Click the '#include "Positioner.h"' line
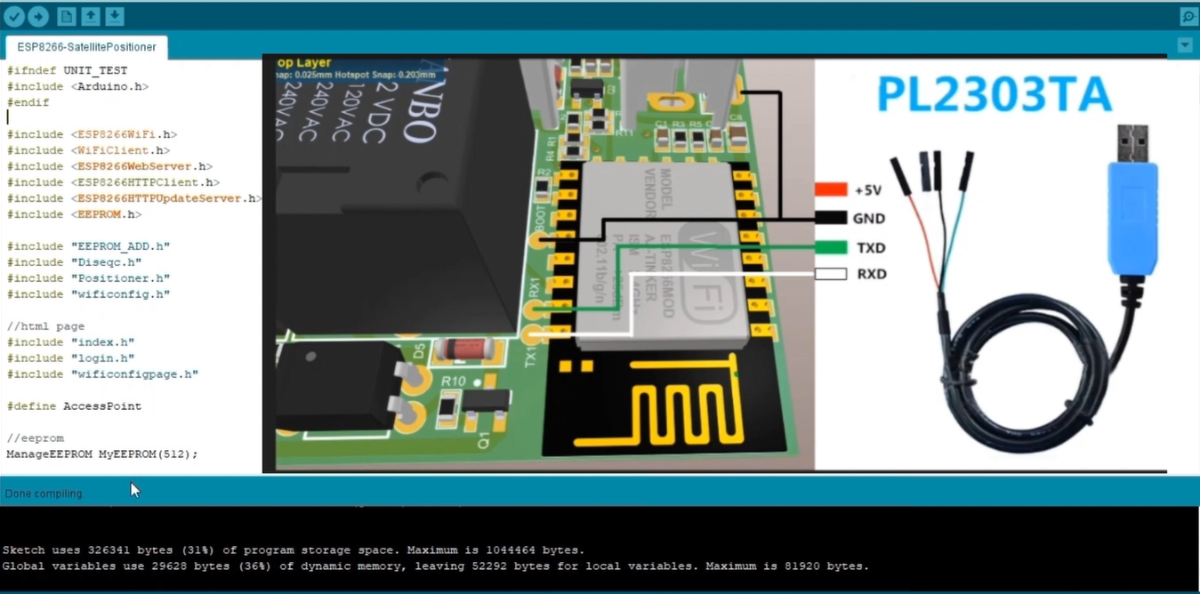Viewport: 1200px width, 594px height. (88, 278)
